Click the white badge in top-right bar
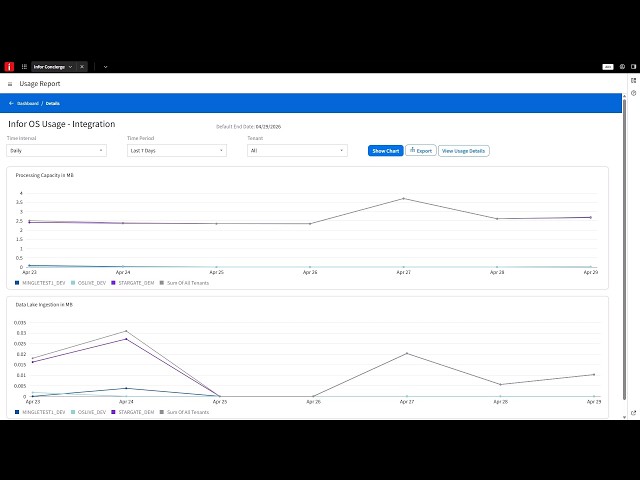This screenshot has width=640, height=480. pos(608,67)
